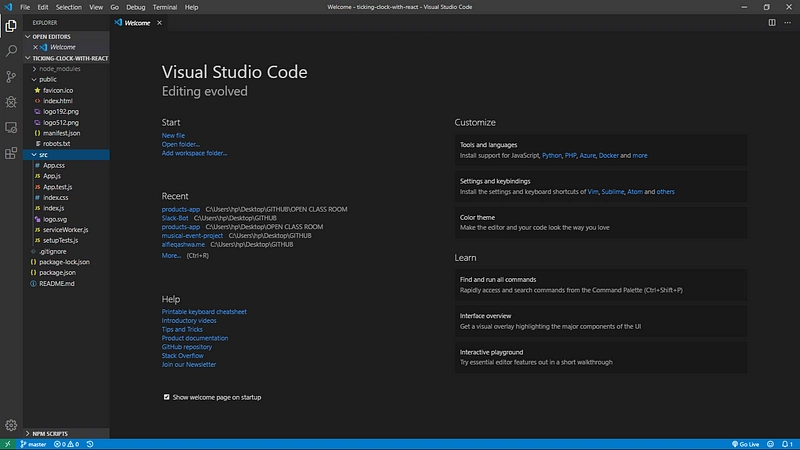
Task: Open recent musical-event-project
Action: 192,236
